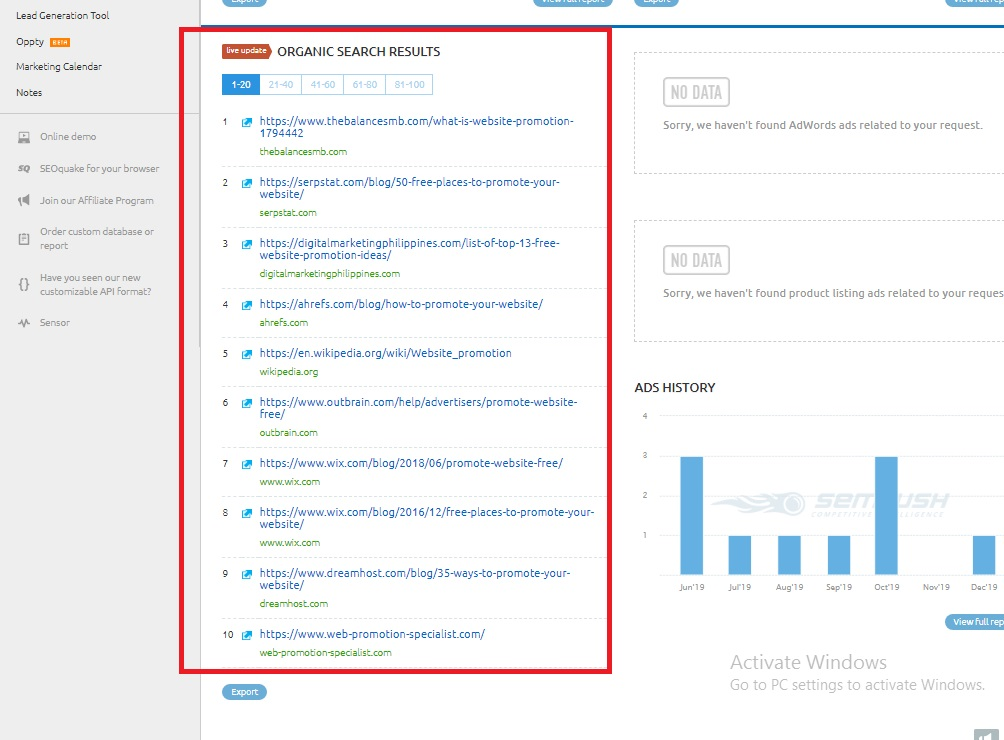Click green ahrefs.com domain text
The width and height of the screenshot is (1004, 740).
(x=283, y=323)
